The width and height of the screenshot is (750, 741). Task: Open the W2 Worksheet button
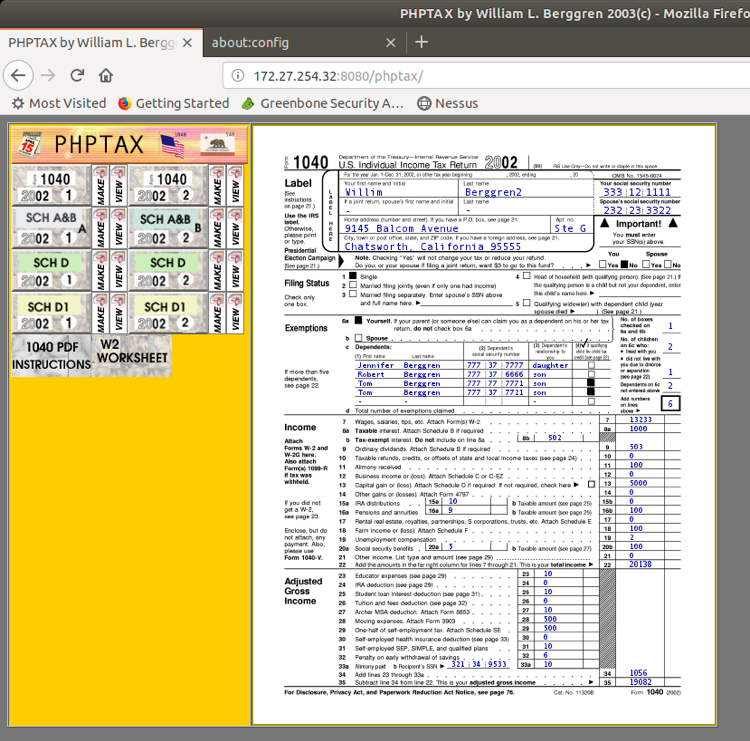(132, 355)
